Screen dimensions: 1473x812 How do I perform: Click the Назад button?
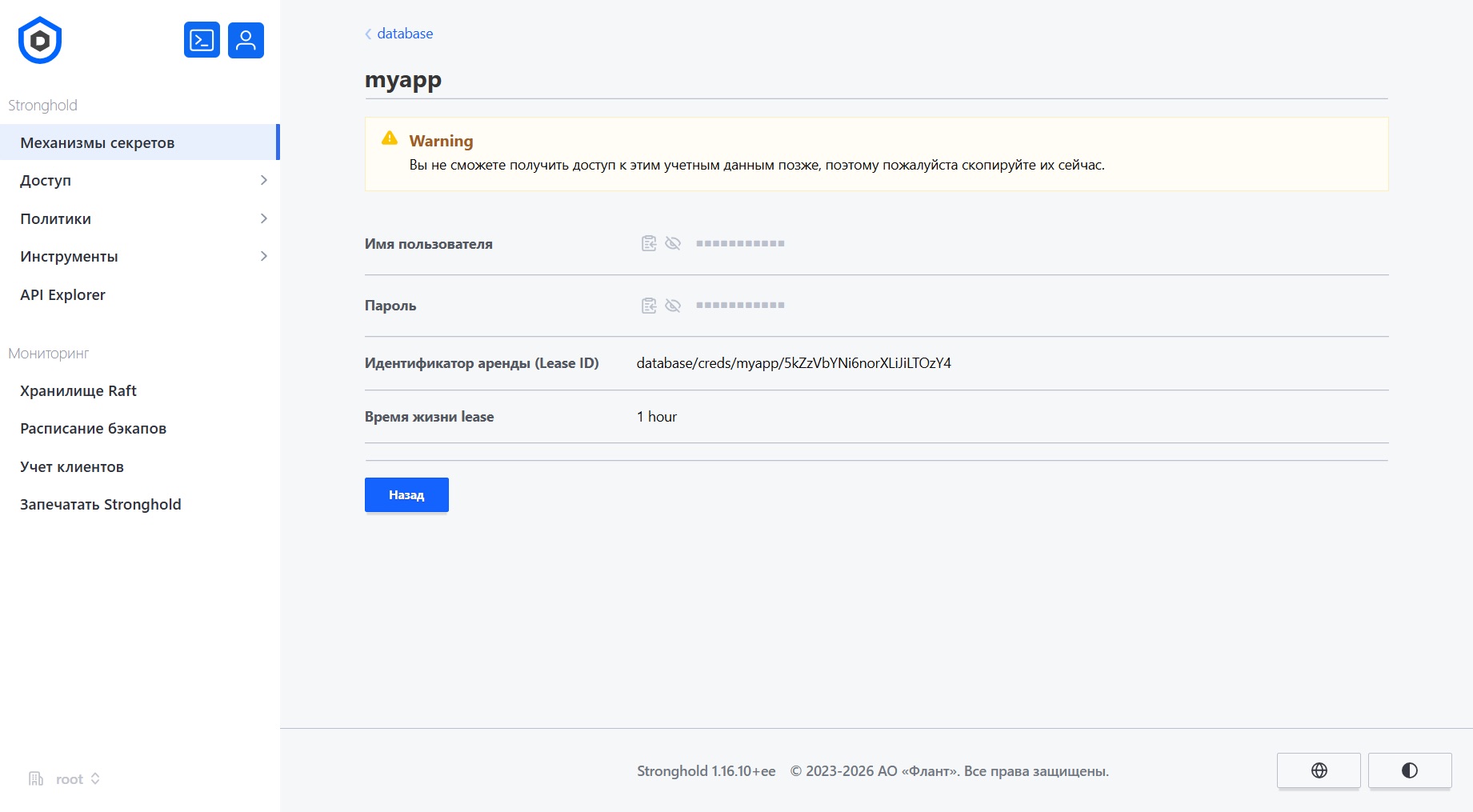[406, 495]
